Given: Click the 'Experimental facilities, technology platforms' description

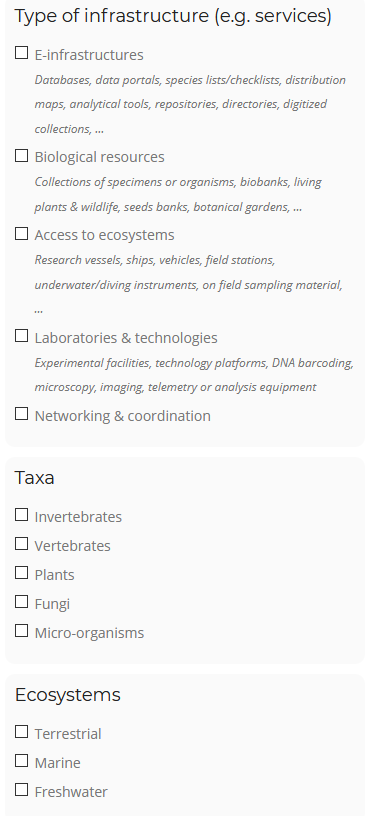Looking at the screenshot, I should click(x=194, y=375).
